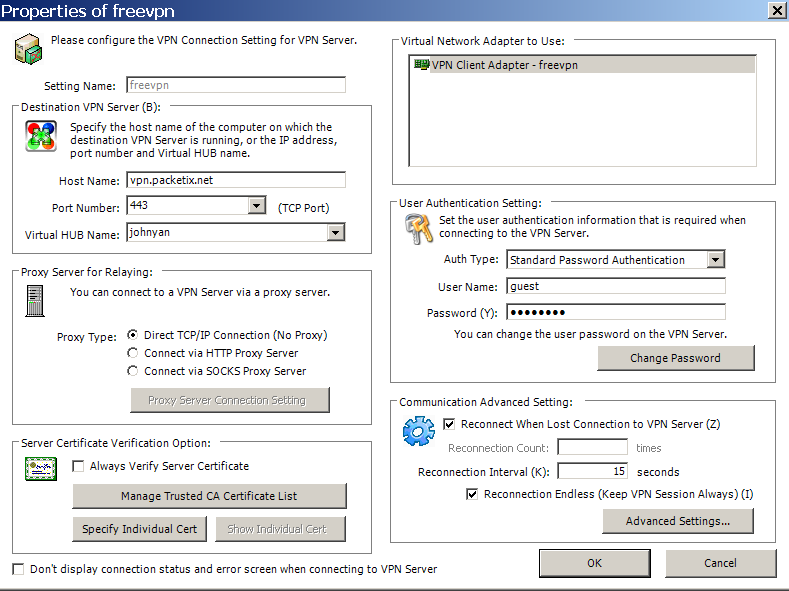The image size is (789, 591).
Task: Toggle Reconnection Endless checkbox
Action: tap(472, 494)
